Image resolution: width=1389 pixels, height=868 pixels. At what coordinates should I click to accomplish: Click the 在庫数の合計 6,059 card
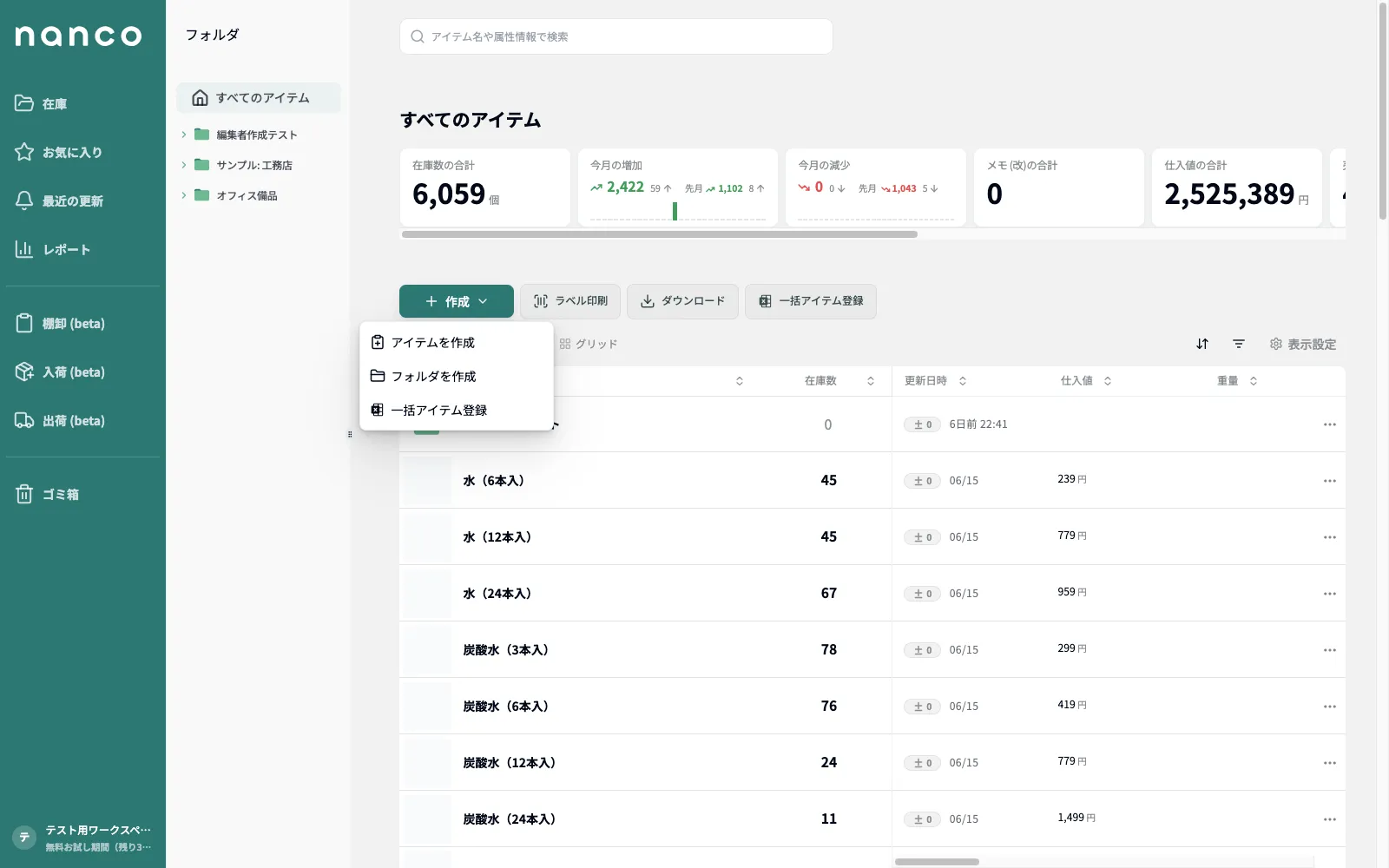485,187
